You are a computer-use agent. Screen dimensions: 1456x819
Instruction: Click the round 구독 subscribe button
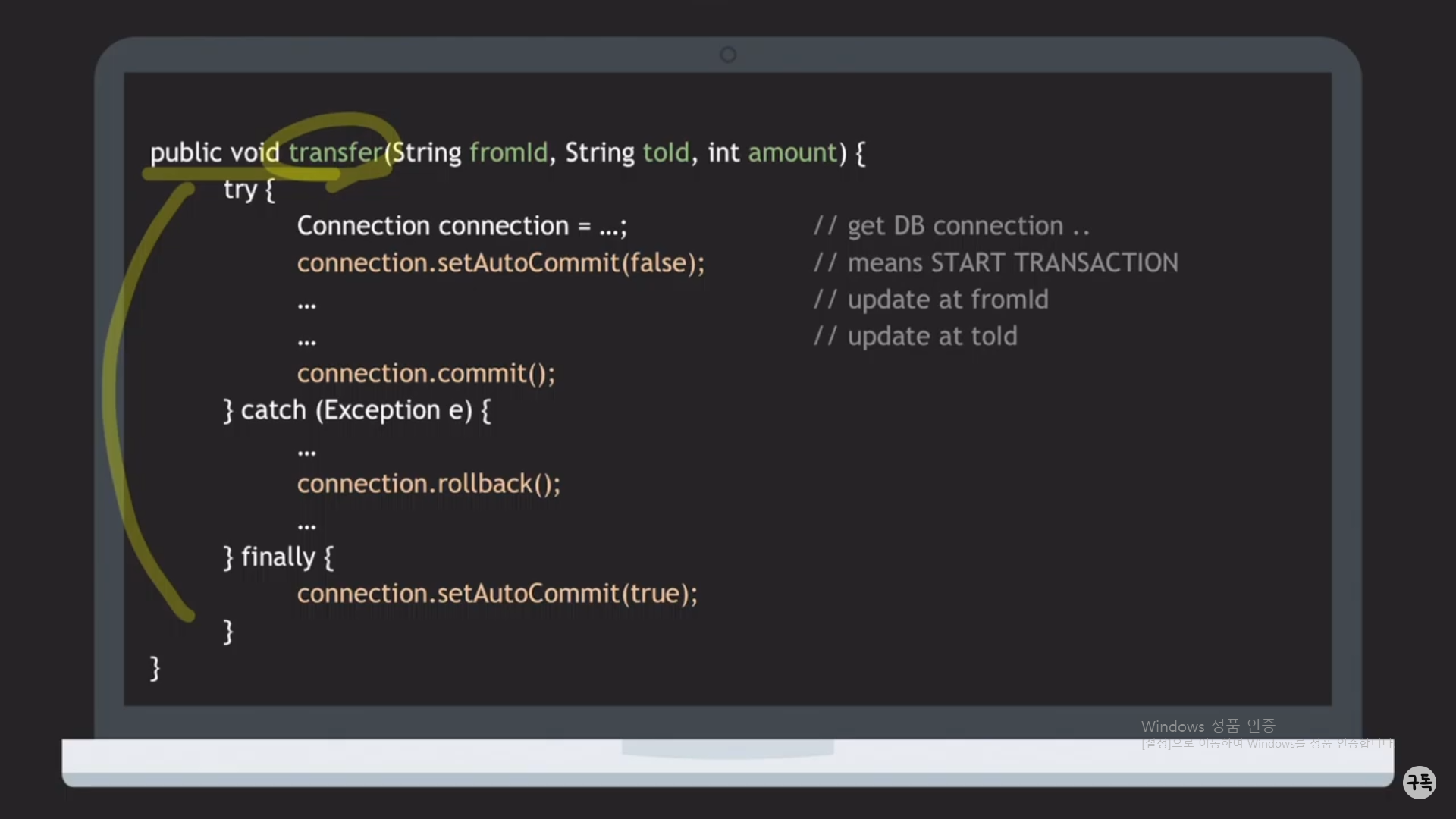coord(1419,782)
